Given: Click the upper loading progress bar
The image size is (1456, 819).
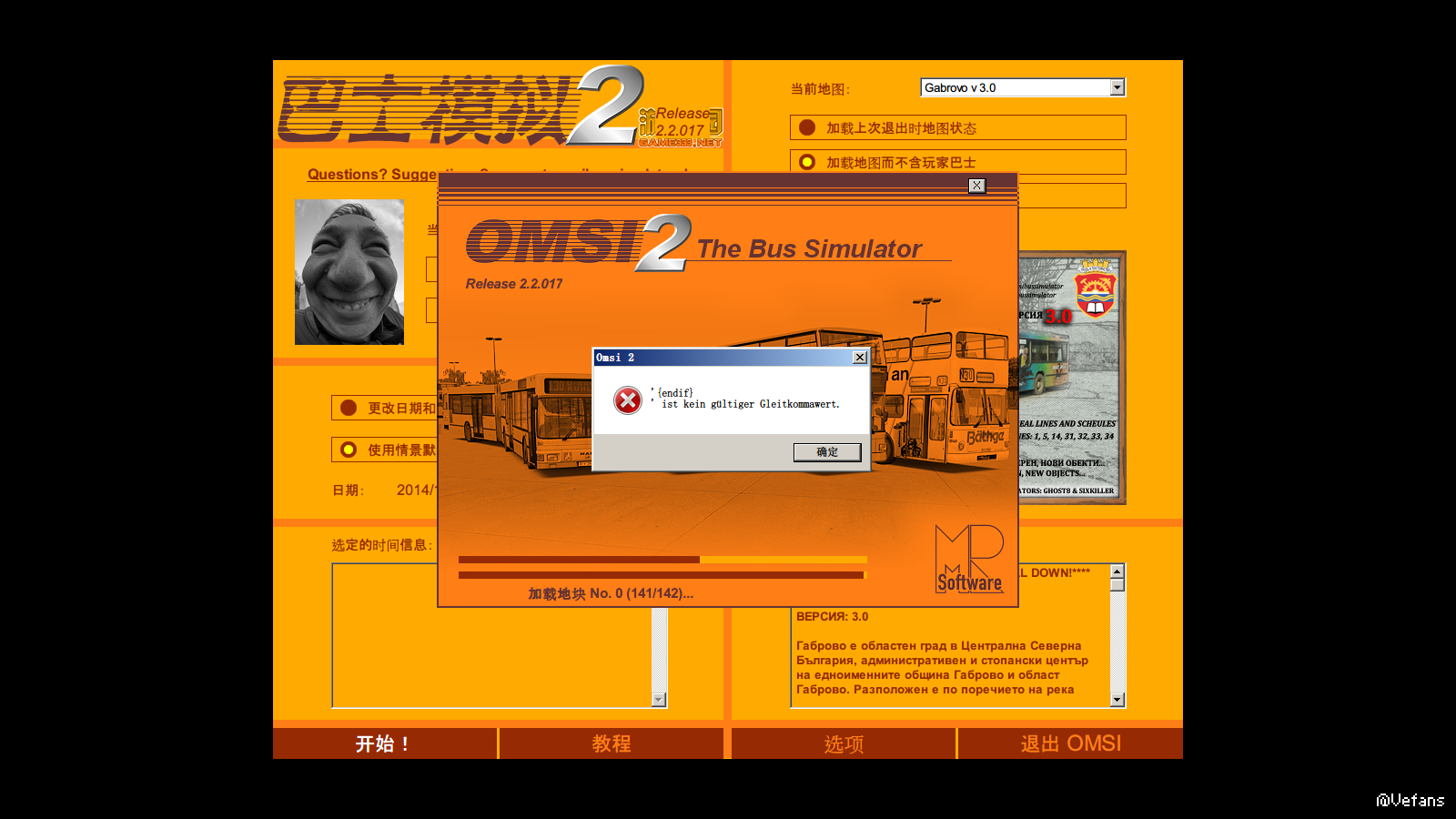Looking at the screenshot, I should pos(662,560).
